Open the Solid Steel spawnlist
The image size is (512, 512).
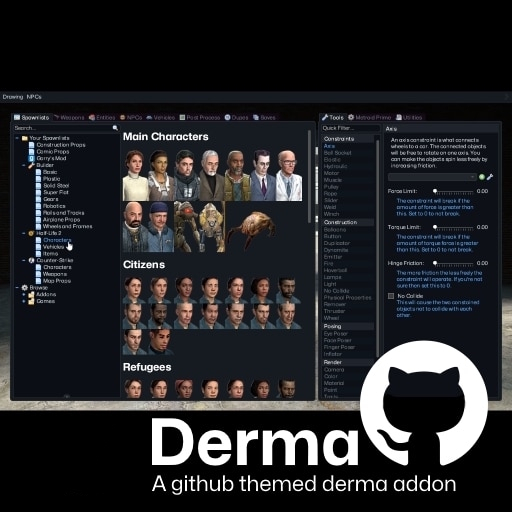click(x=56, y=185)
